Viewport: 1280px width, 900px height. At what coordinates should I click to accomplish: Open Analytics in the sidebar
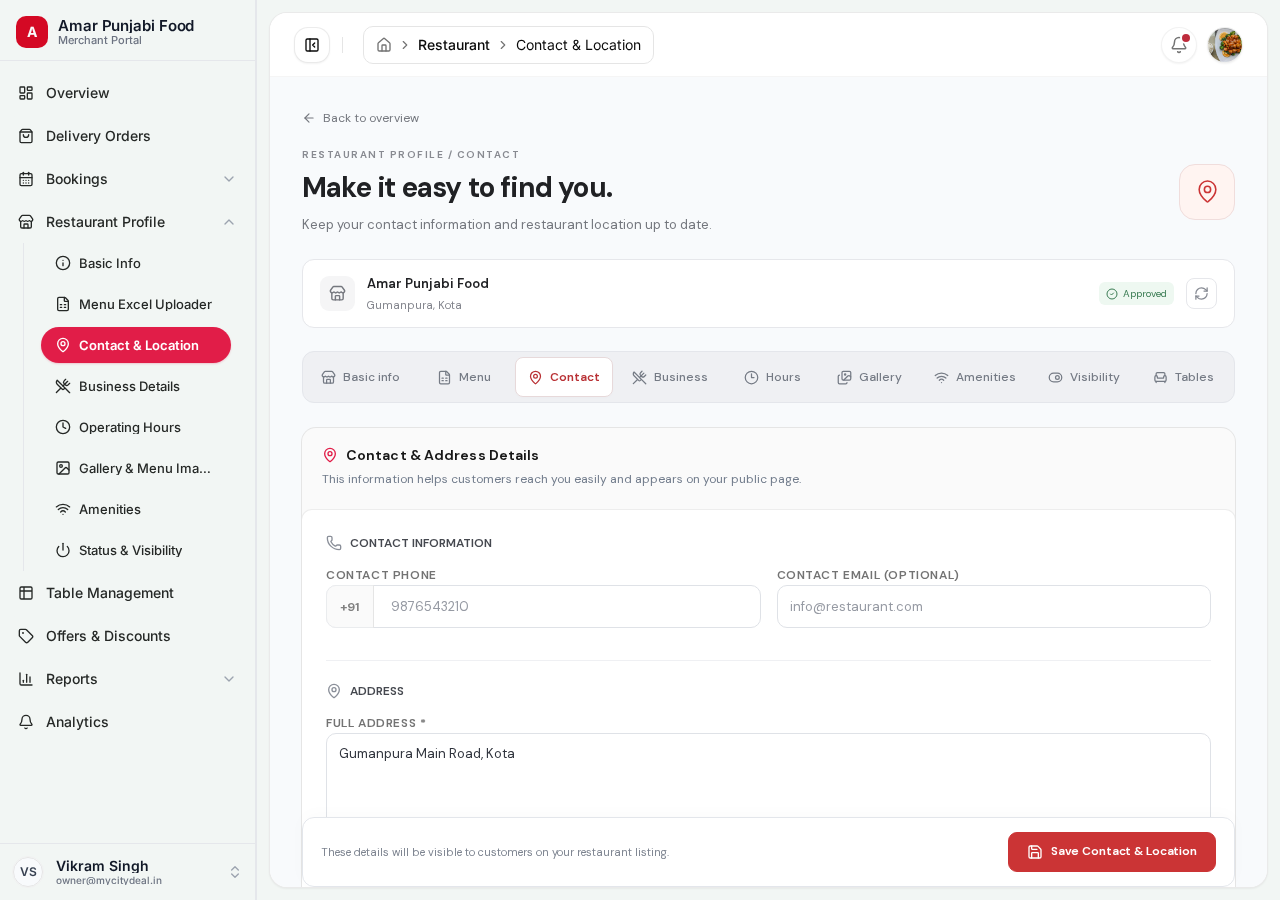click(128, 722)
